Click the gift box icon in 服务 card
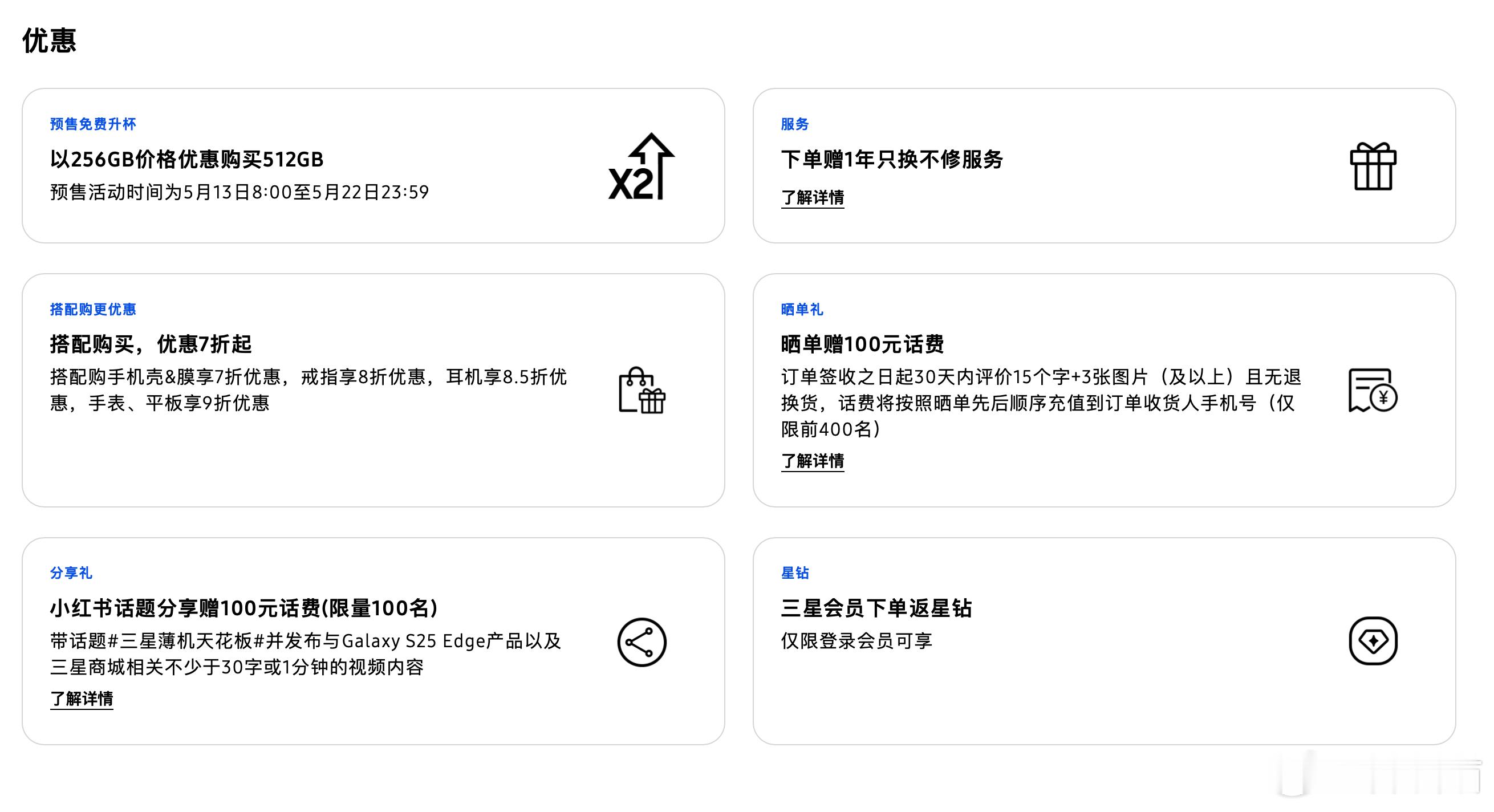This screenshot has width=1494, height=812. point(1373,167)
